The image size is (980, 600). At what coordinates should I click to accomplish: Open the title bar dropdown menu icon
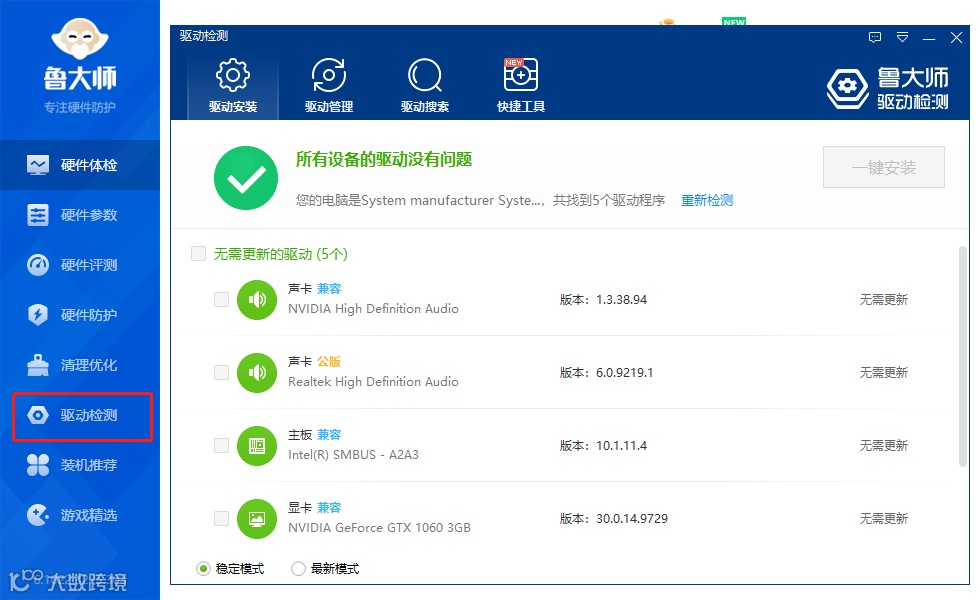[902, 38]
